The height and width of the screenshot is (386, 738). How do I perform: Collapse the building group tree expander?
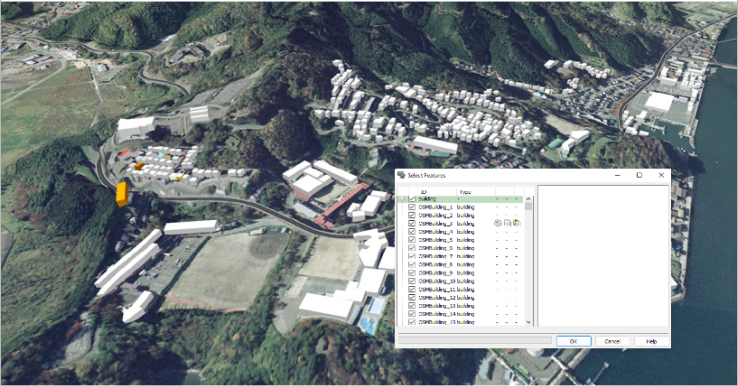click(x=402, y=199)
